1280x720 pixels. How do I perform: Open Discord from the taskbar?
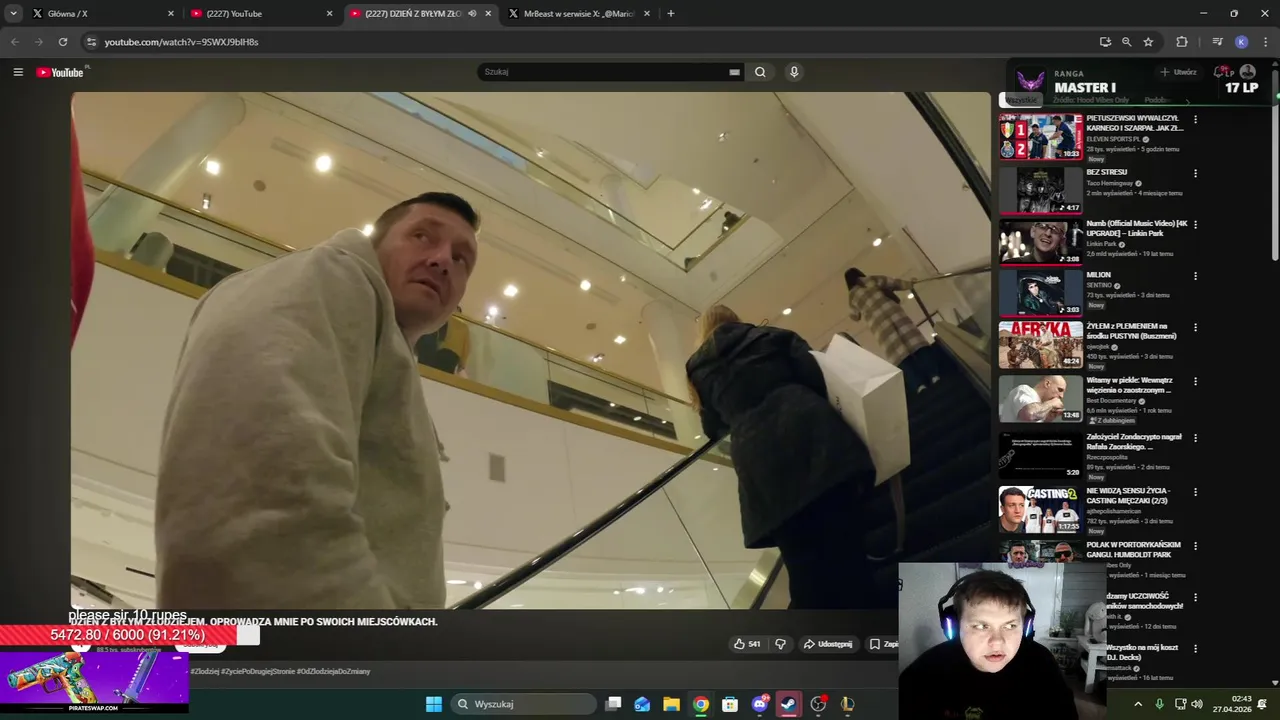point(760,704)
